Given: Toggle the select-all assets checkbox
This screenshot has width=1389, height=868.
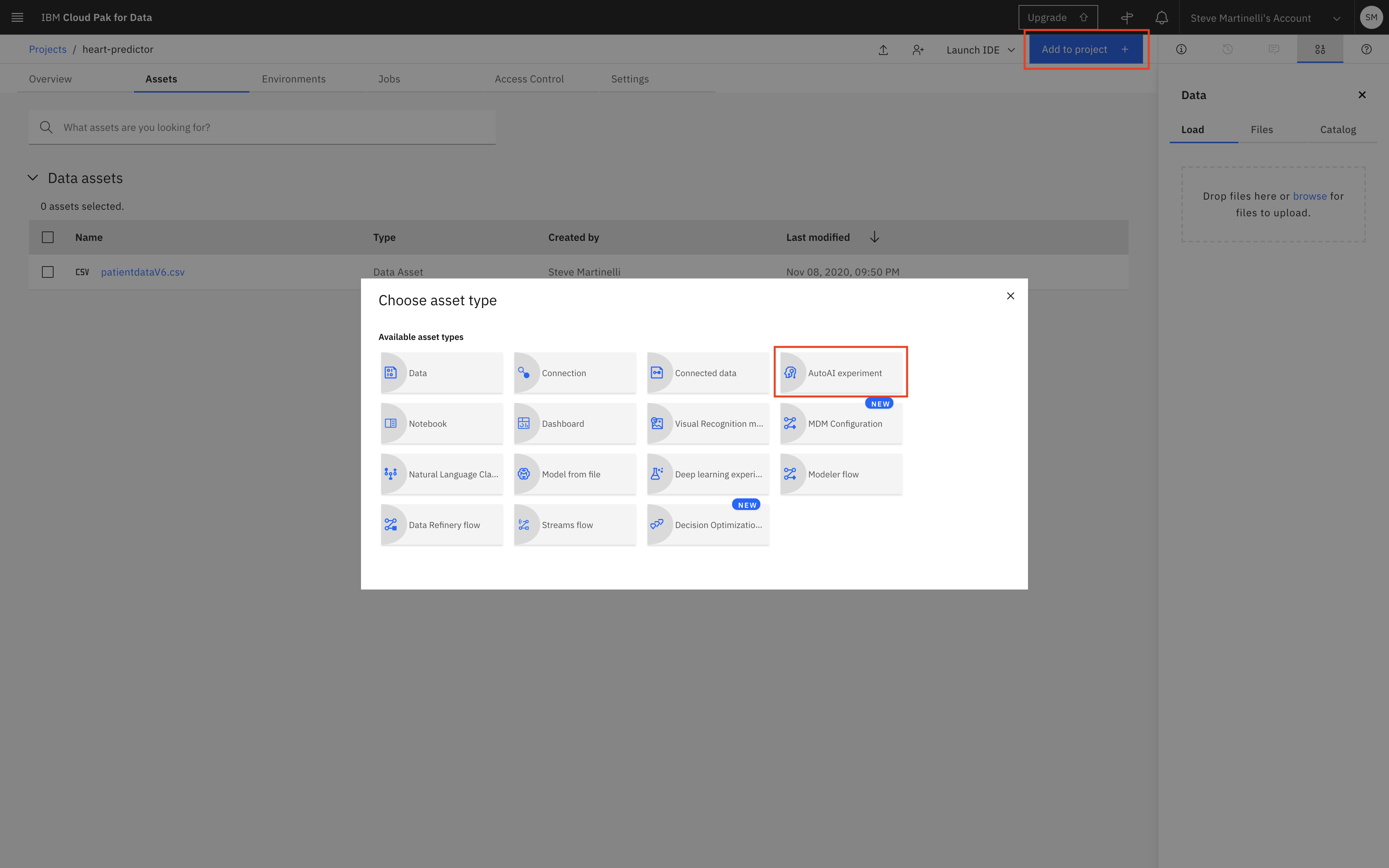Looking at the screenshot, I should (48, 237).
